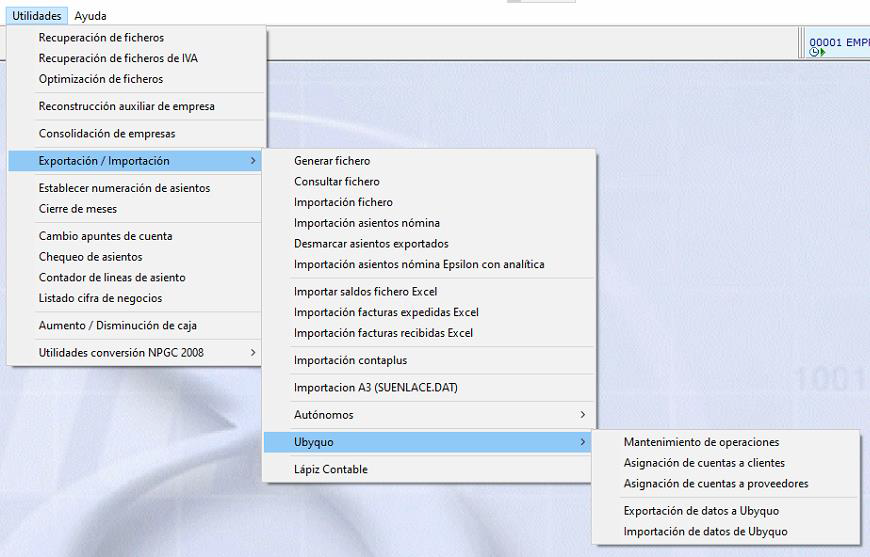The height and width of the screenshot is (557, 870).
Task: Choose Listado cifra de negocios
Action: pos(136,298)
